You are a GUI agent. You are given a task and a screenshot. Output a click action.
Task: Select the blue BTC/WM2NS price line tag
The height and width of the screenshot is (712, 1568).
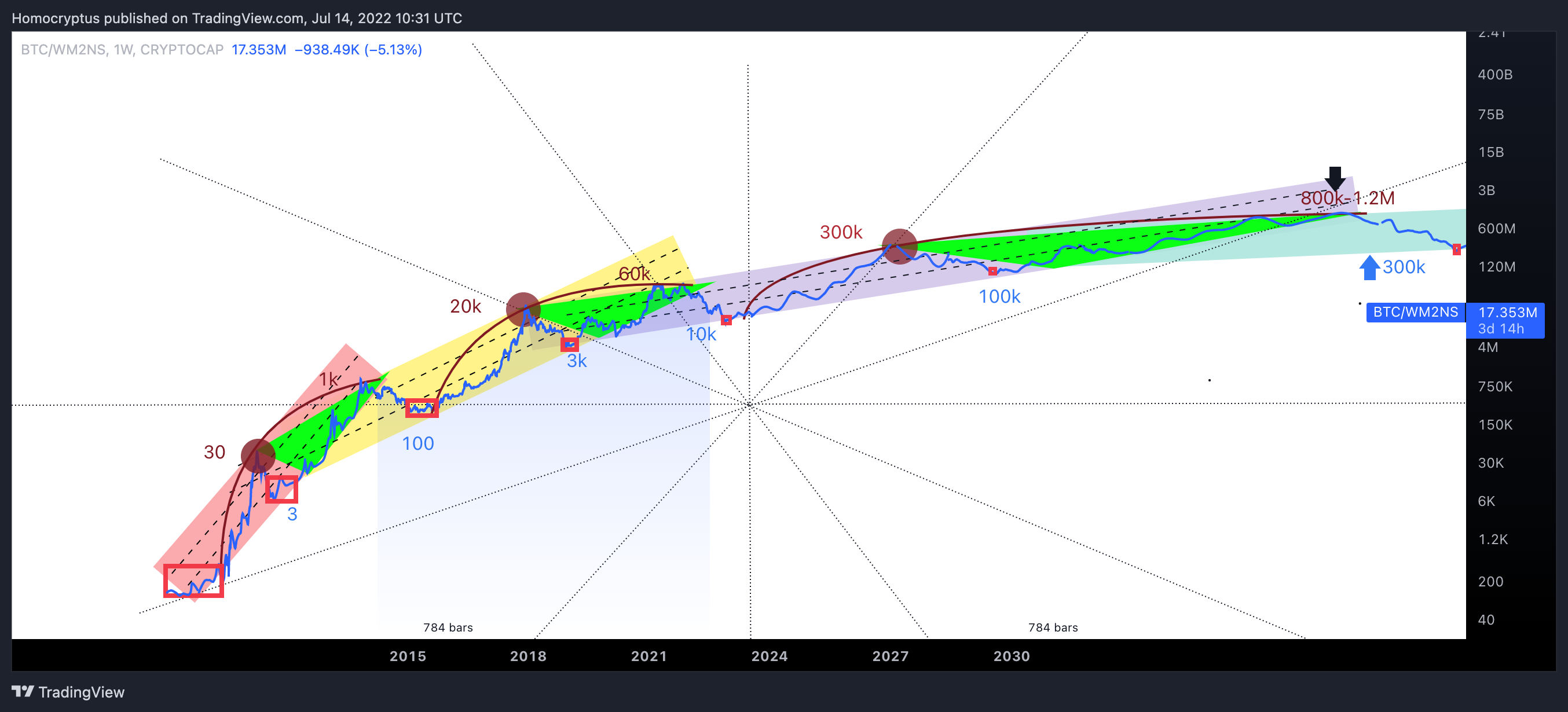[x=1415, y=312]
